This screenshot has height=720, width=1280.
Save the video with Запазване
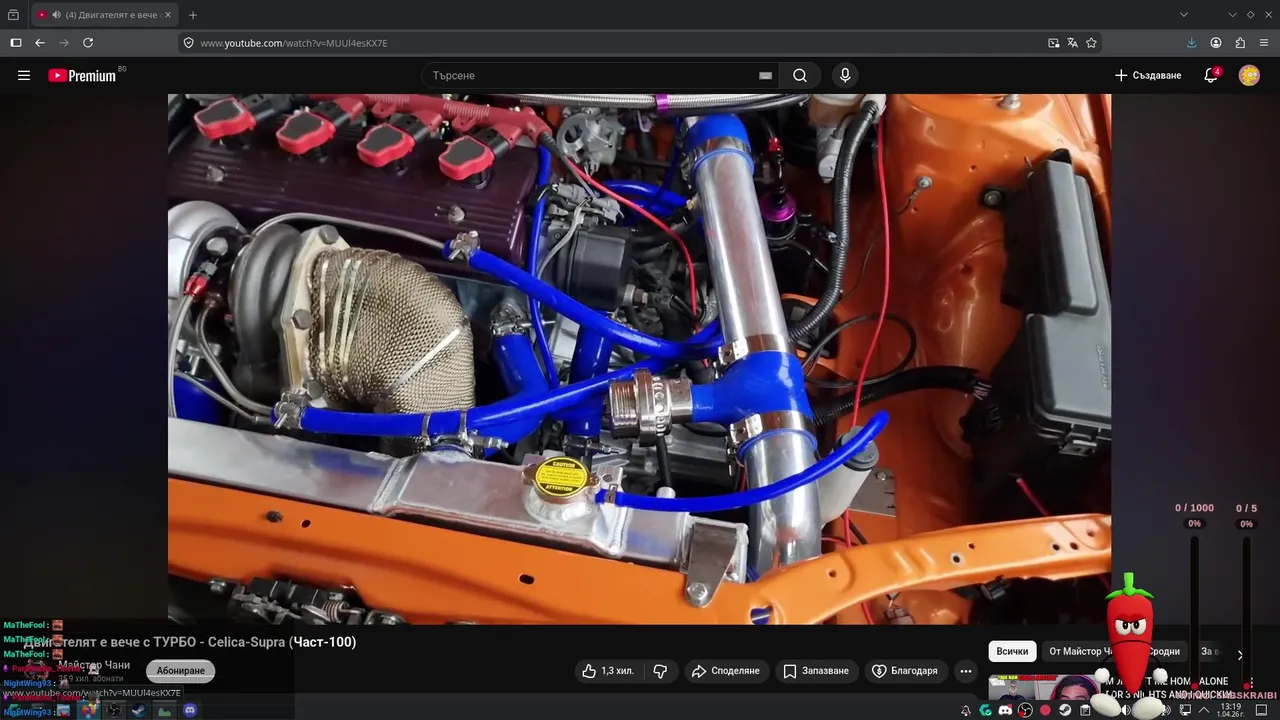pos(816,671)
